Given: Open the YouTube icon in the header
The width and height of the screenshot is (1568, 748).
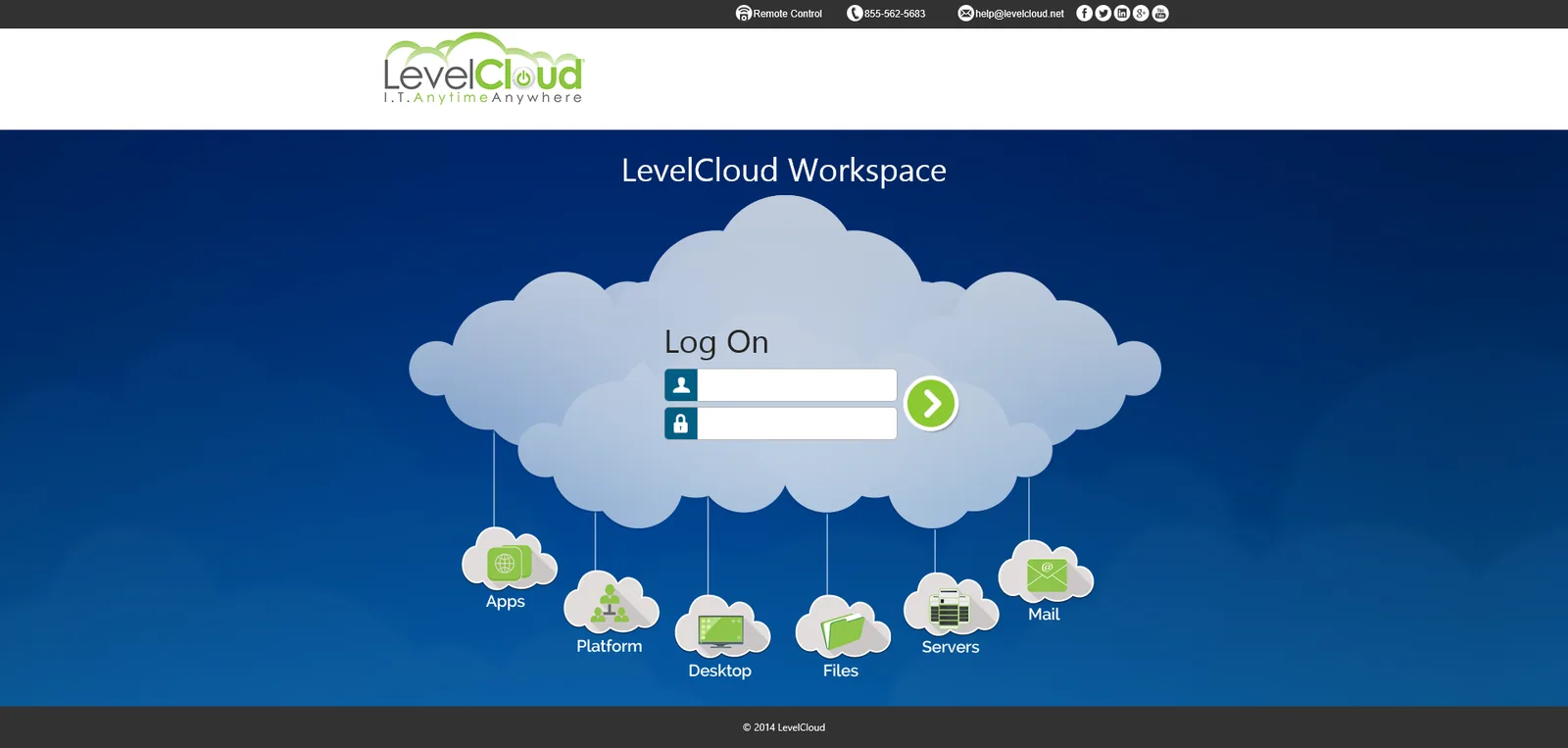Looking at the screenshot, I should point(1160,13).
